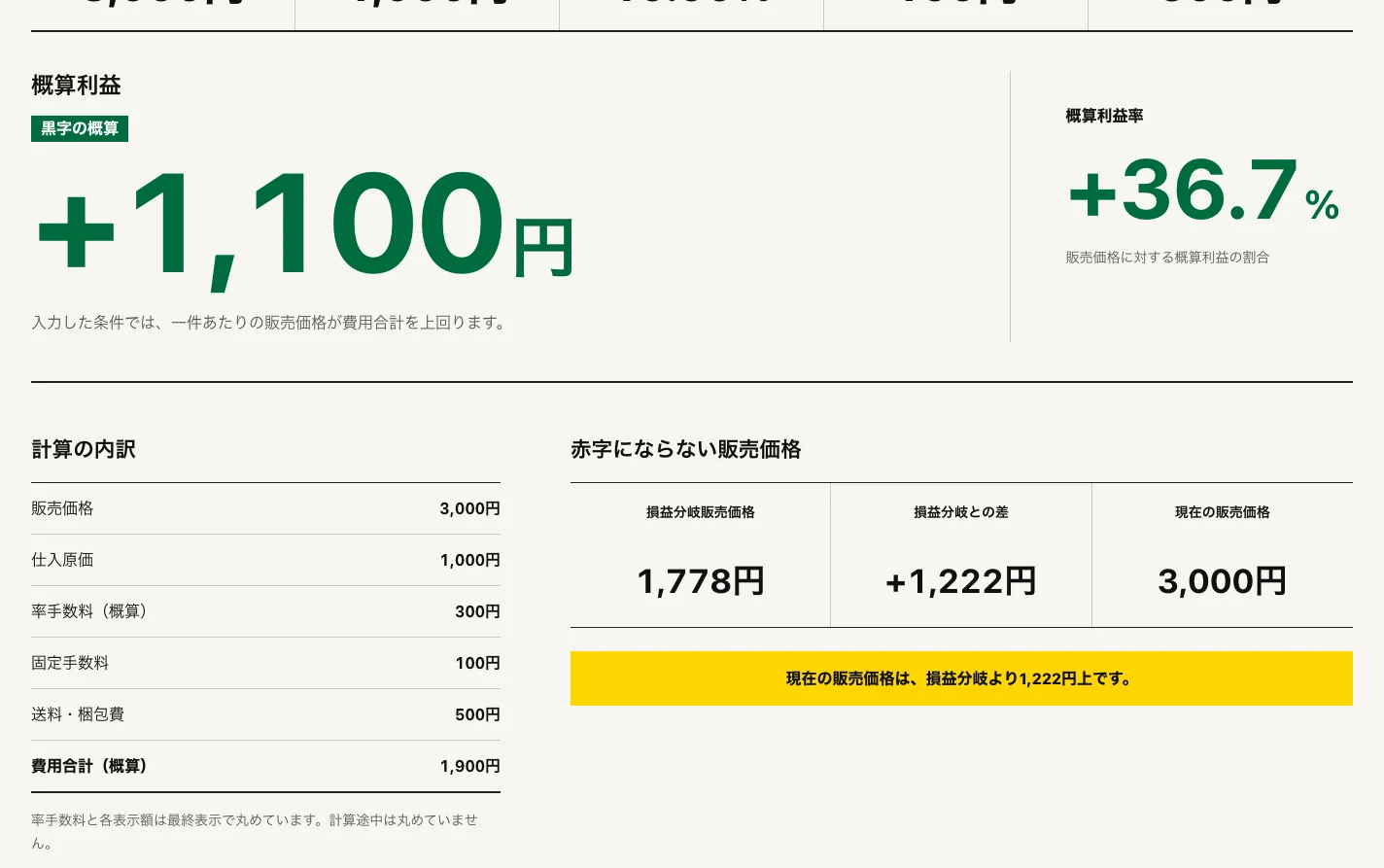Click the large +1,100円 profit figure
1384x868 pixels.
[x=304, y=229]
